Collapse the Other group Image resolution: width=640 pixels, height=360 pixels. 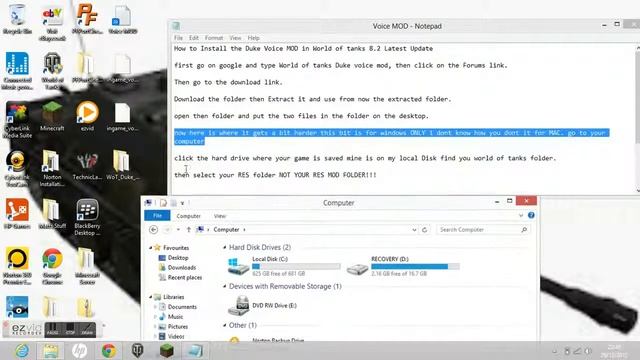tap(224, 325)
